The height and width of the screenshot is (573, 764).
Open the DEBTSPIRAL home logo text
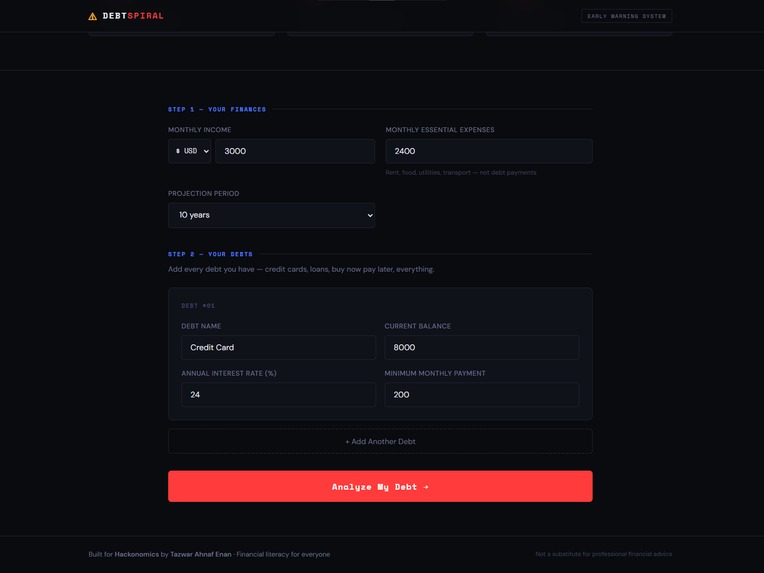(x=133, y=16)
